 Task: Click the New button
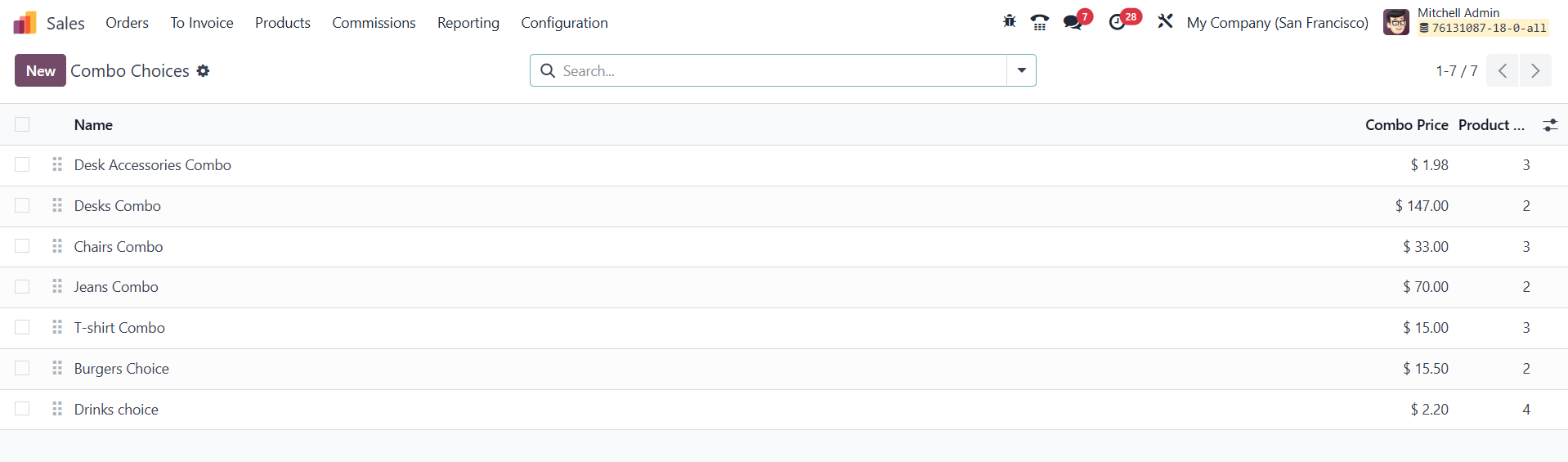pos(40,71)
